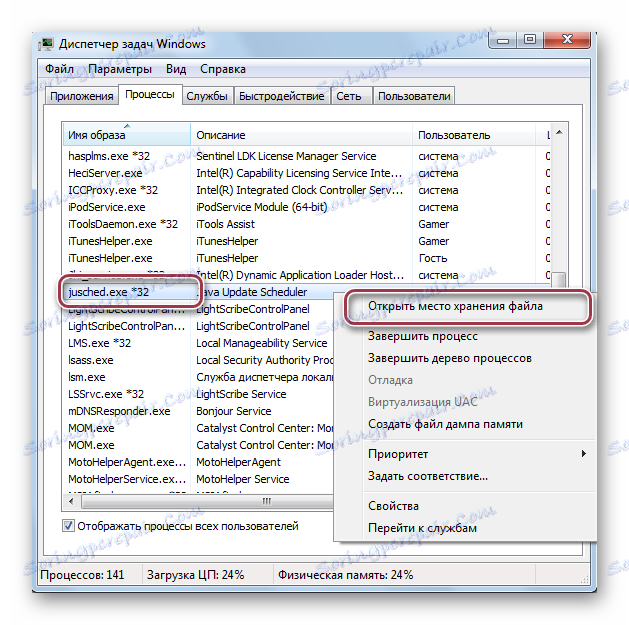629x625 pixels.
Task: Click the Java Update Scheduler description
Action: pyautogui.click(x=252, y=292)
